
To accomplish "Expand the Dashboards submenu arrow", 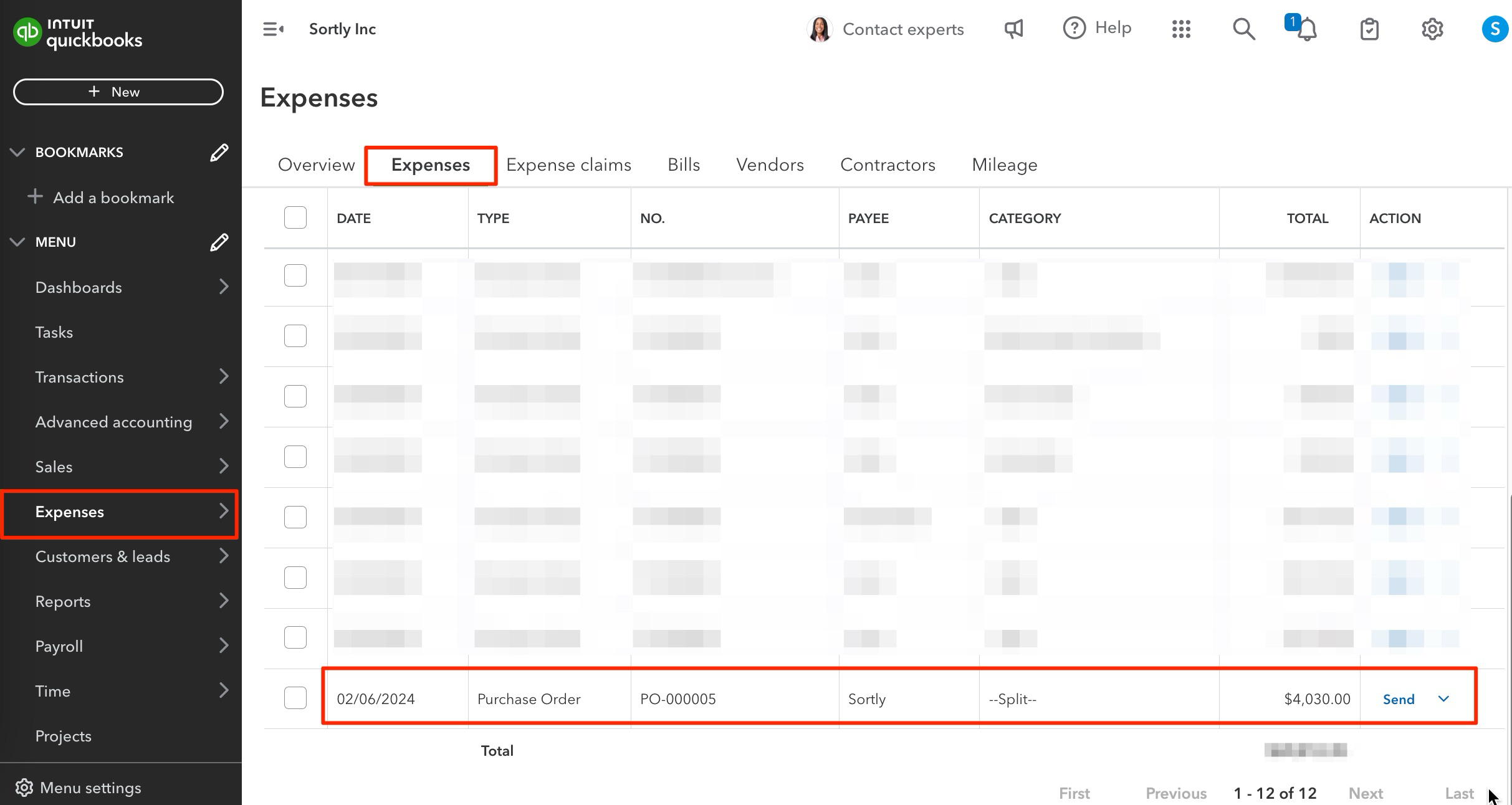I will pos(224,287).
